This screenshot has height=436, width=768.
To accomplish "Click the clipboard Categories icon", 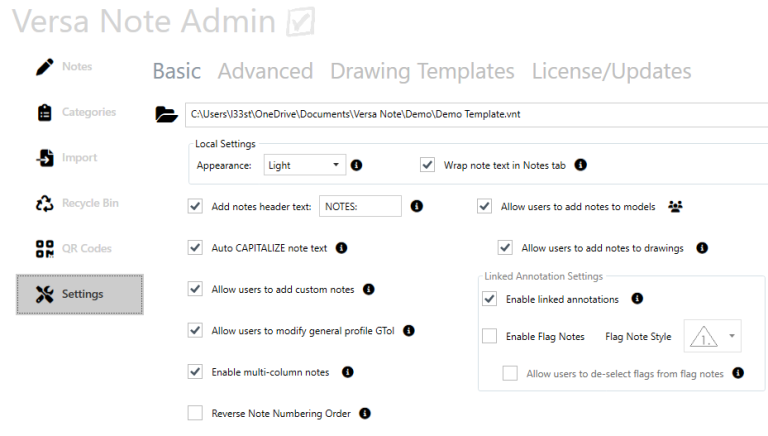I will click(45, 112).
